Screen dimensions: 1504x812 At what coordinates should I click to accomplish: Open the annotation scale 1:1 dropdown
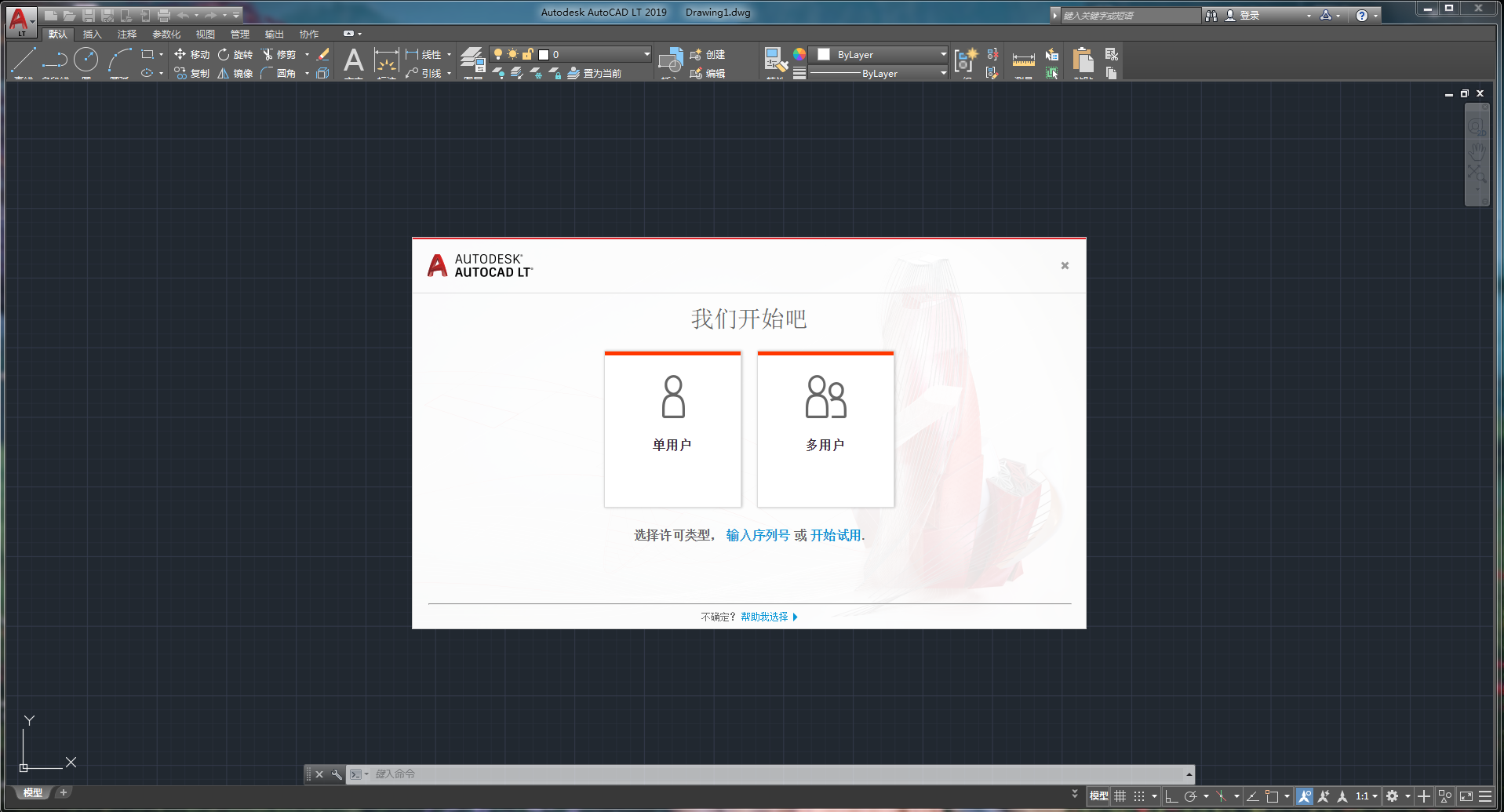(x=1367, y=796)
